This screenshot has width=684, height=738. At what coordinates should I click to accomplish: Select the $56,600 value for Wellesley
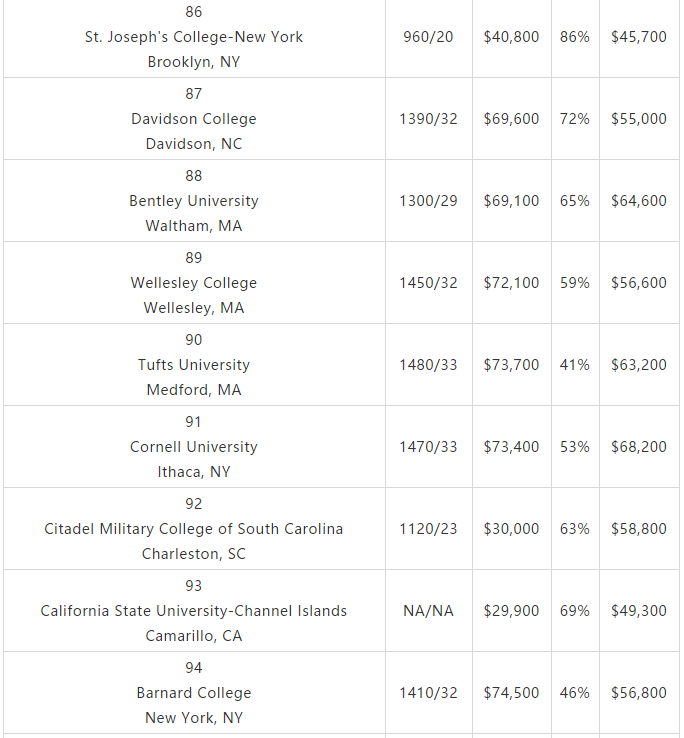coord(639,282)
